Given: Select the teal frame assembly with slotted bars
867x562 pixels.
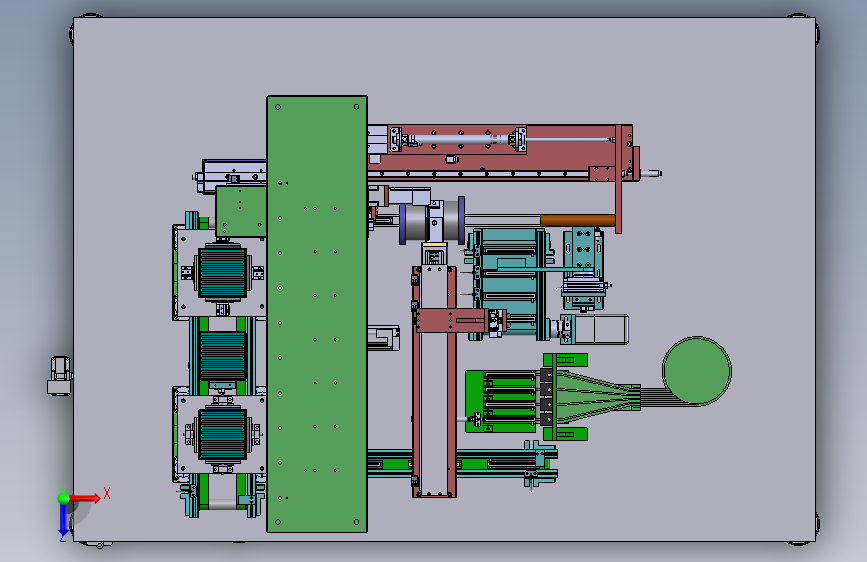Looking at the screenshot, I should (509, 283).
